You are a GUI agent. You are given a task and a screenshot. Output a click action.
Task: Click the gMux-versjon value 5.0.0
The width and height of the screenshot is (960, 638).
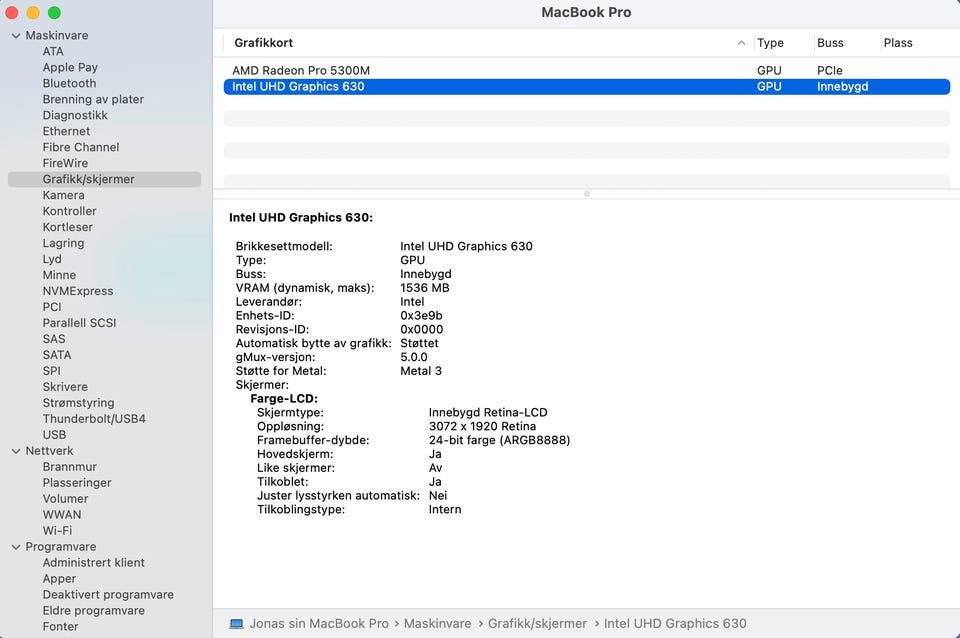coord(414,357)
